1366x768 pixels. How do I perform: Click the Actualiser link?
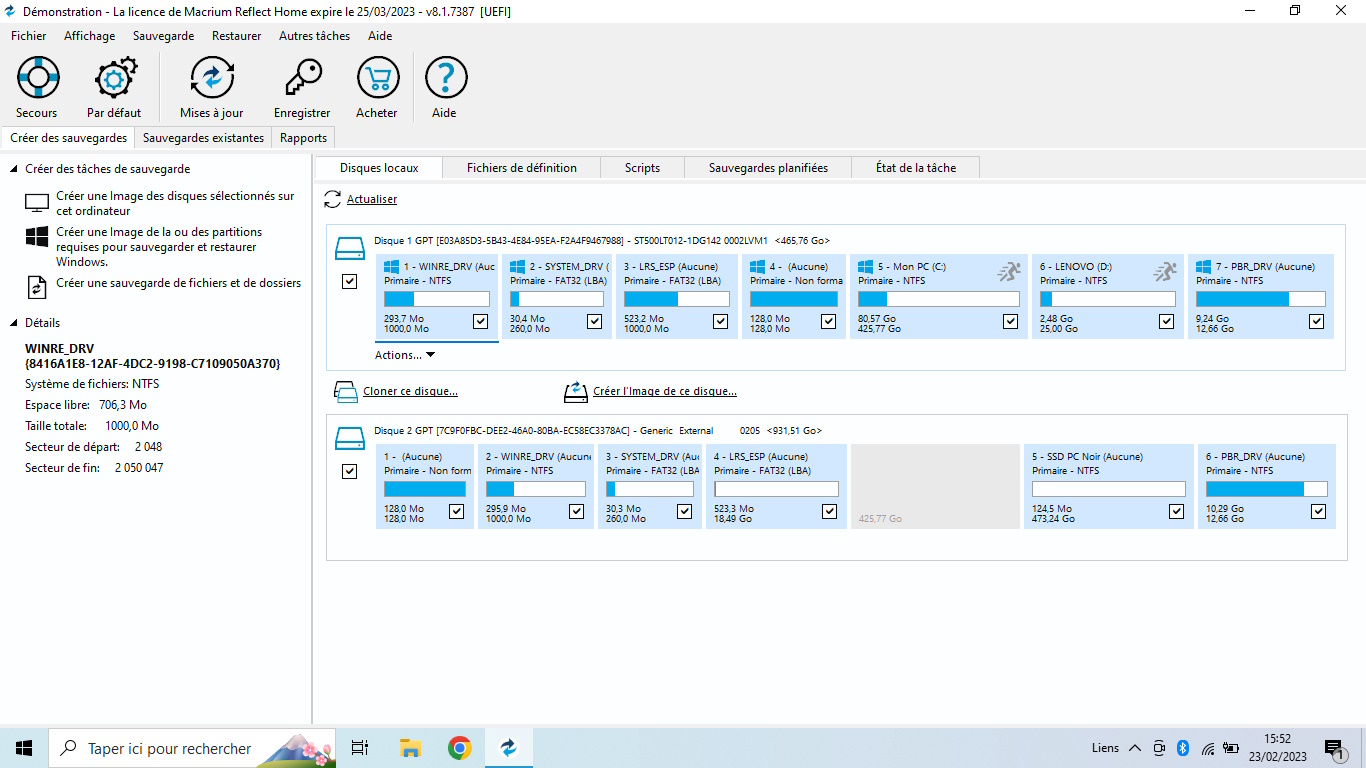(372, 200)
